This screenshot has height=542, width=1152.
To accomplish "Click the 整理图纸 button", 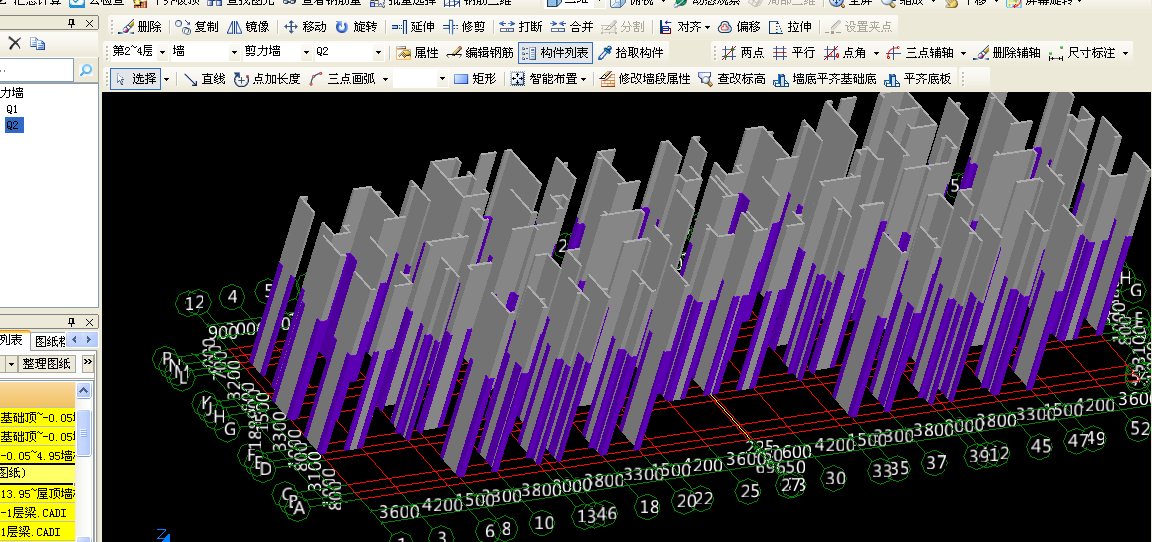I will tap(46, 364).
